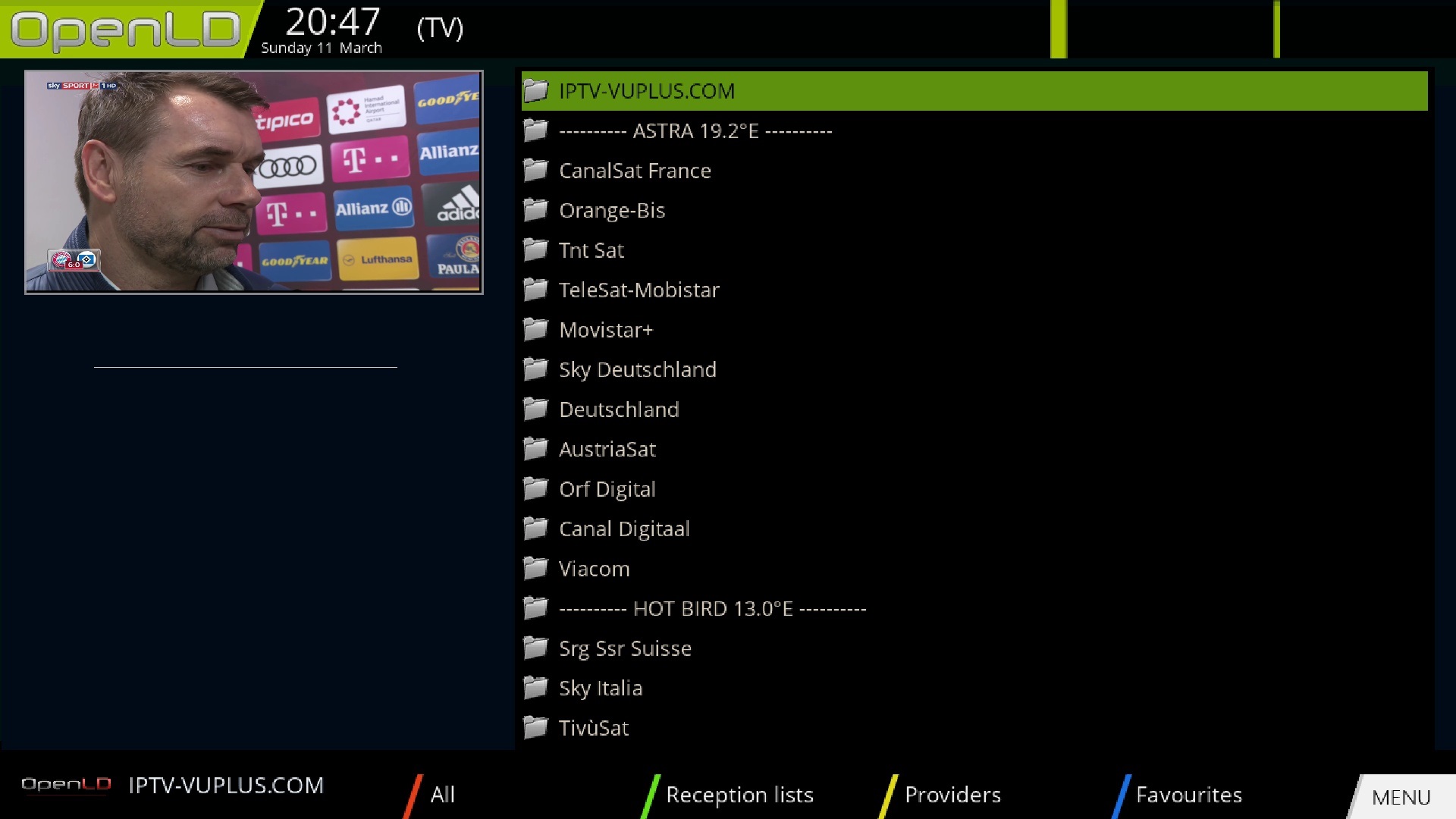Click the video preview thumbnail
Image resolution: width=1456 pixels, height=819 pixels.
click(x=254, y=182)
